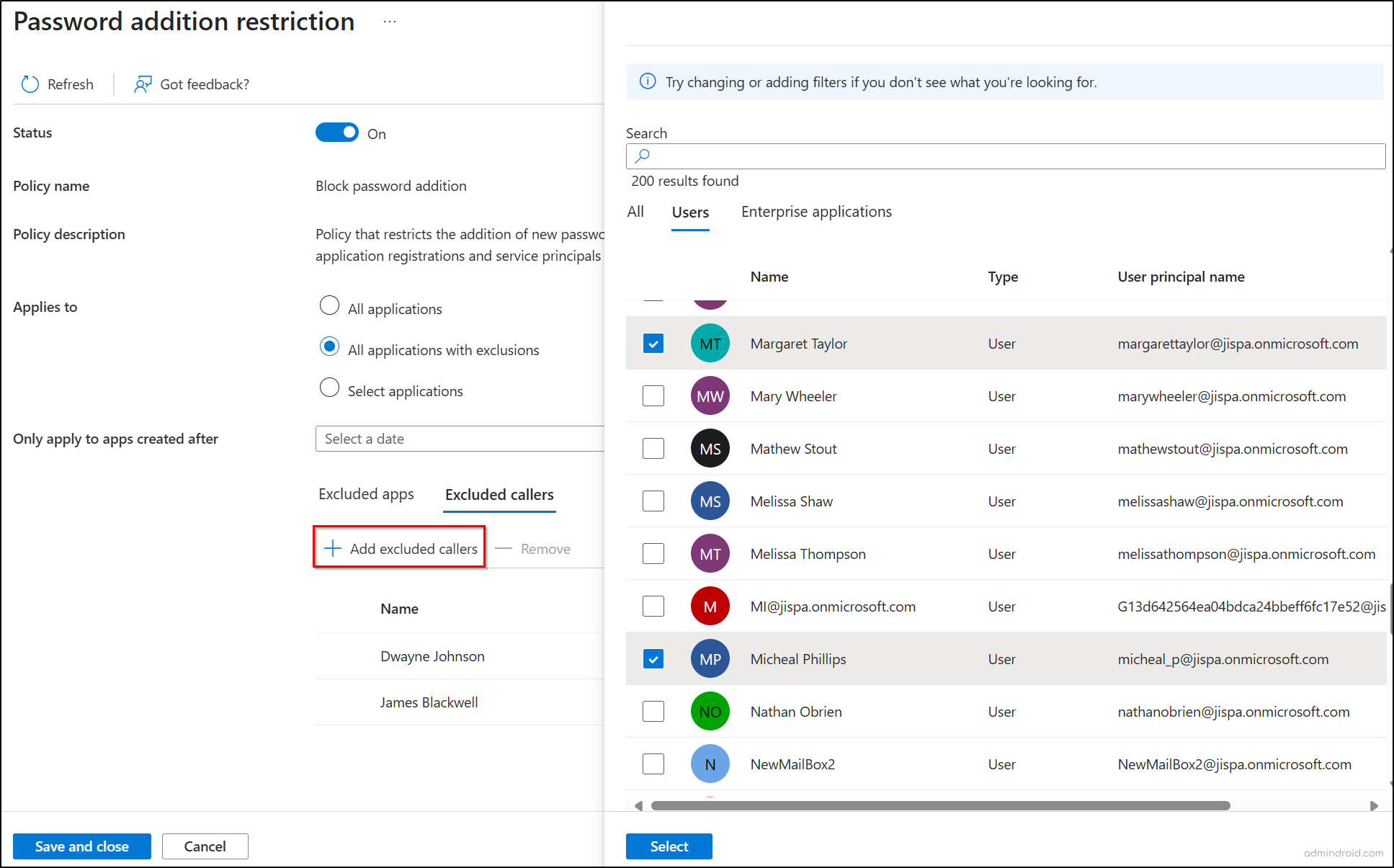Check the Mathew Stout checkbox
1394x868 pixels.
[x=653, y=449]
